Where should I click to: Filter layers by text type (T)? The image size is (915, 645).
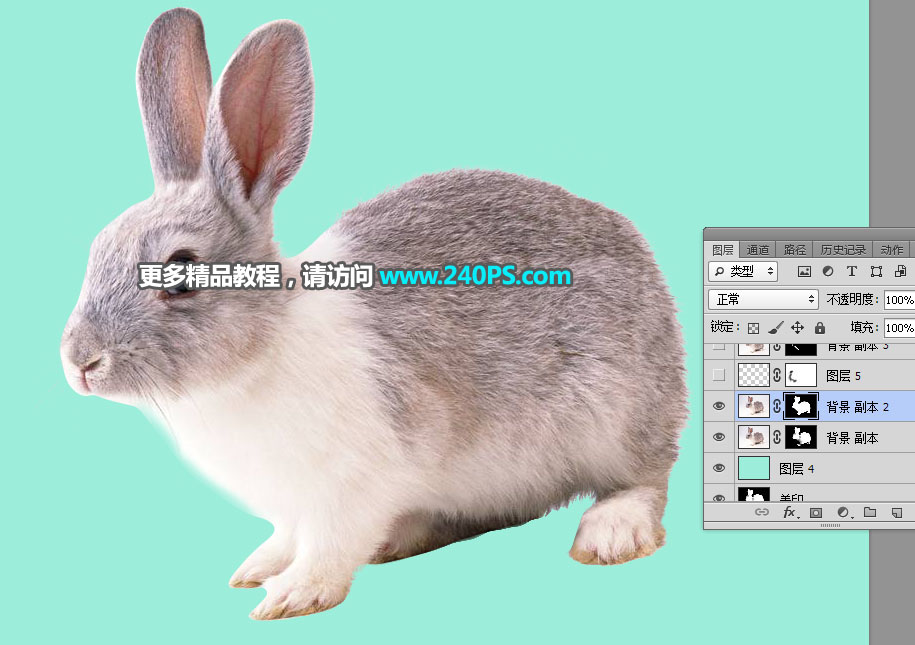[851, 271]
